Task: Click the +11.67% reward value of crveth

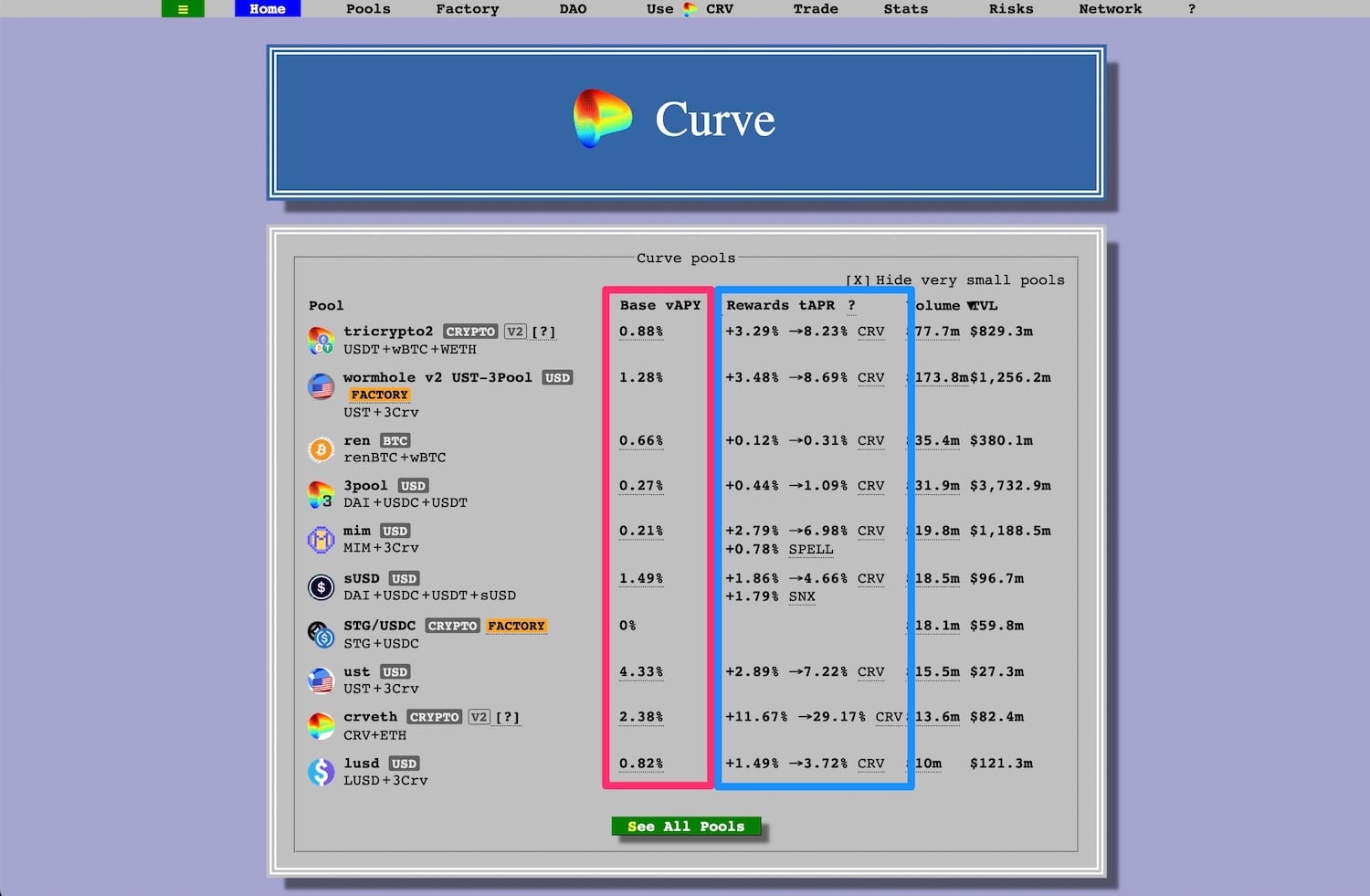Action: [756, 717]
